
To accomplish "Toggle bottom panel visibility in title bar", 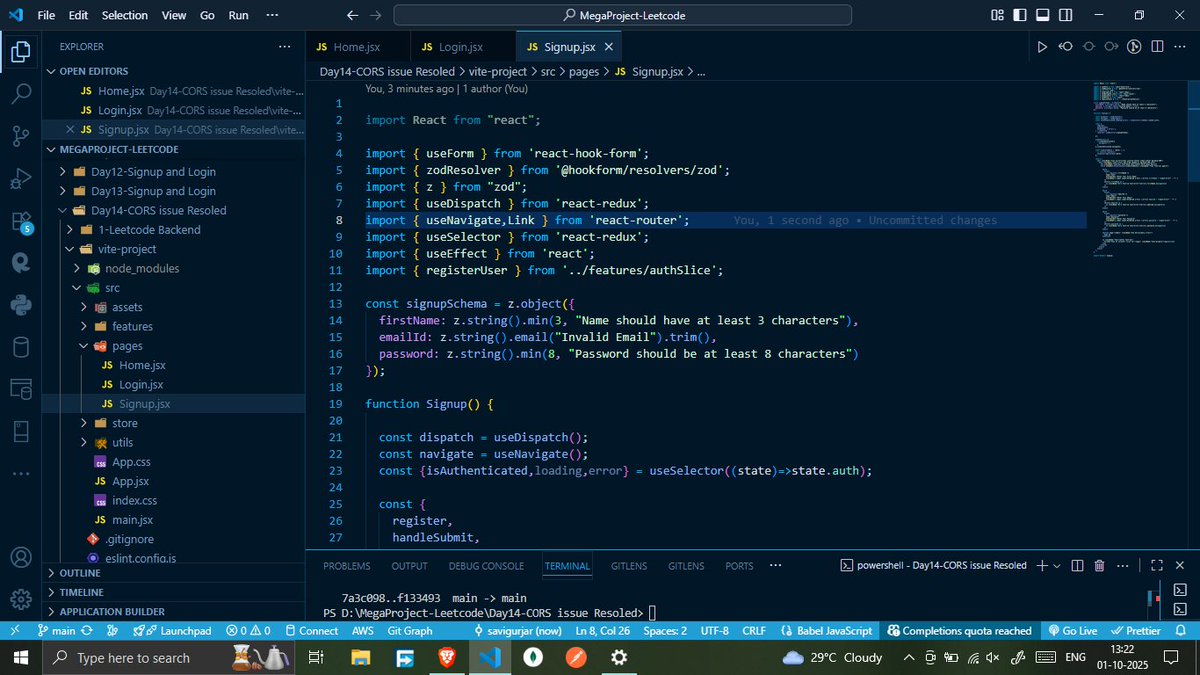I will [1042, 15].
